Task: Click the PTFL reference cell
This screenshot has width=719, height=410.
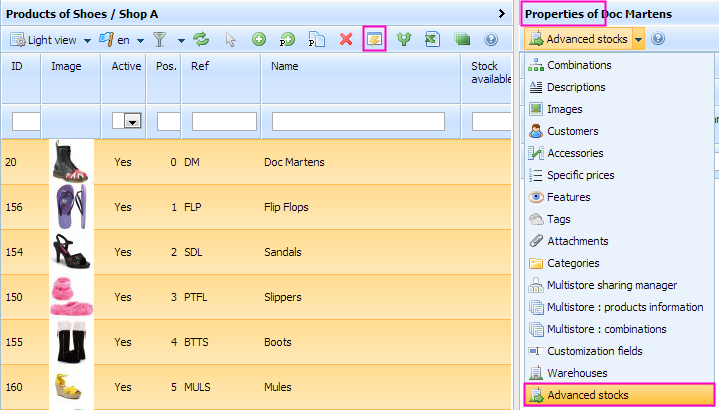Action: [196, 297]
